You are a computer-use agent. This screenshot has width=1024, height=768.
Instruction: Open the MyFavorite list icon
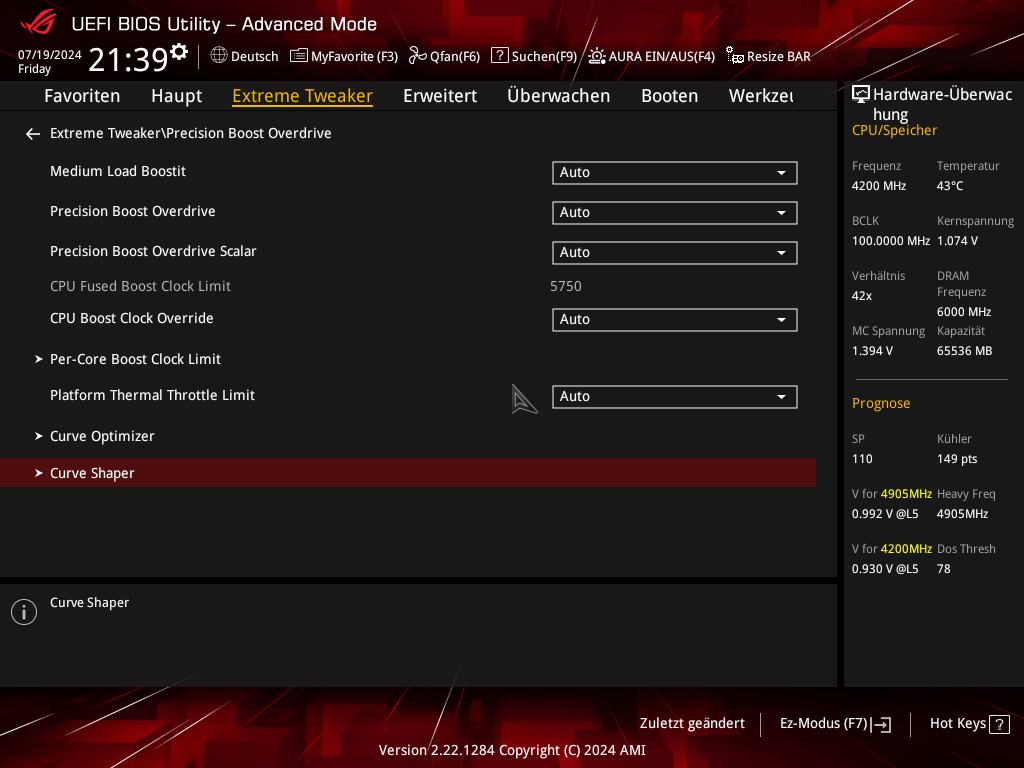click(x=298, y=56)
